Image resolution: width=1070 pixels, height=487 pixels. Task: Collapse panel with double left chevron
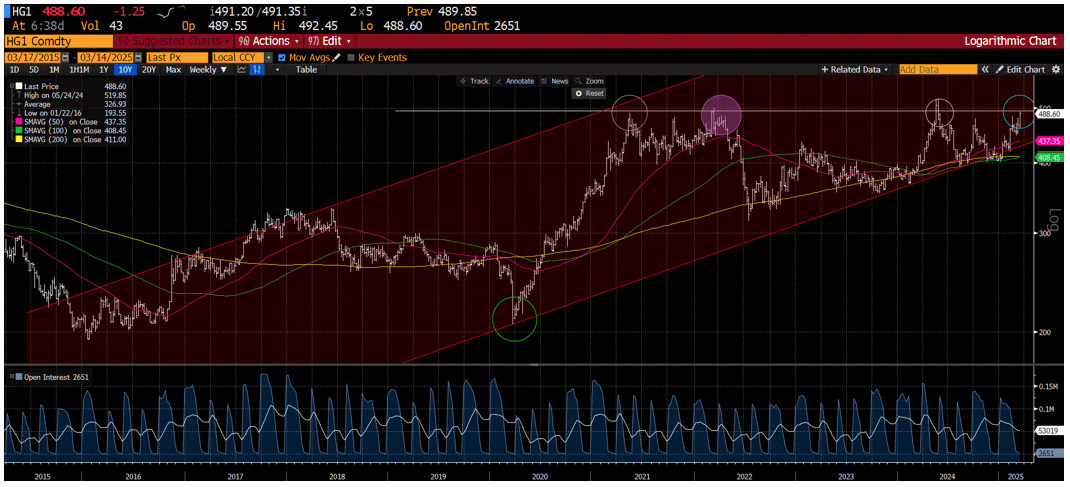[985, 70]
